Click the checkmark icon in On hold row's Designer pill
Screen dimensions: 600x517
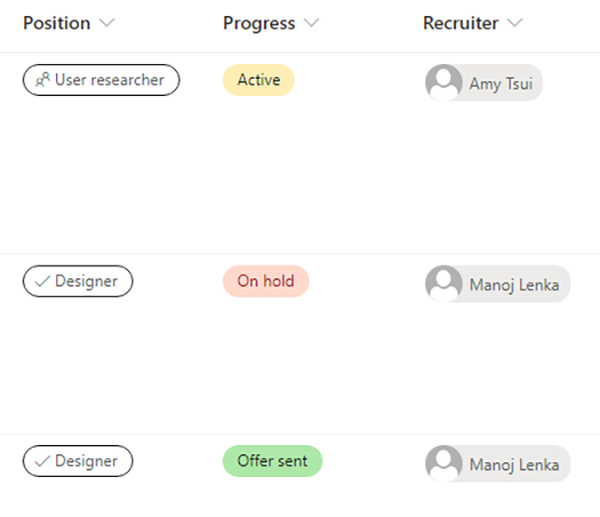42,281
